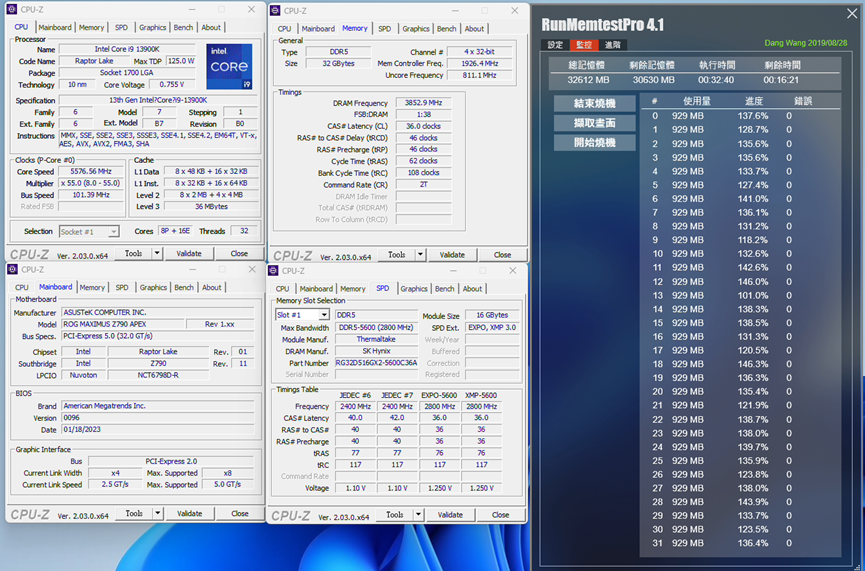Click Close button in the Memory tab window
The width and height of the screenshot is (865, 571).
[x=502, y=254]
